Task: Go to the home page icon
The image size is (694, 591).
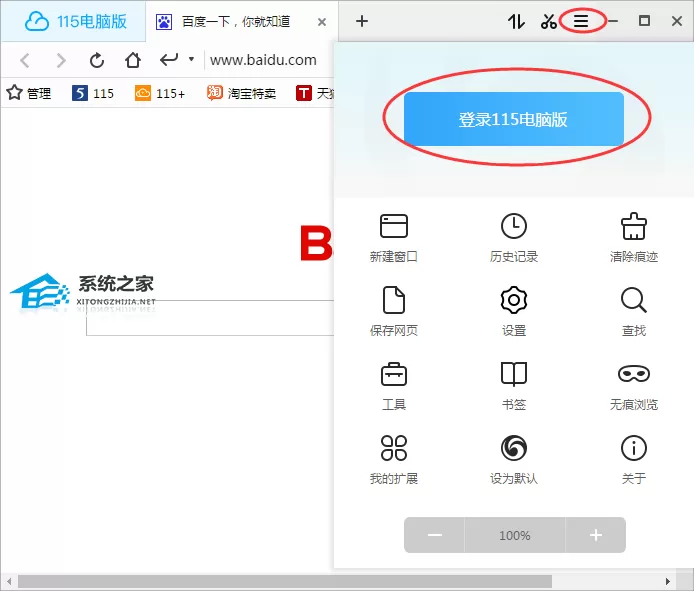Action: click(132, 60)
